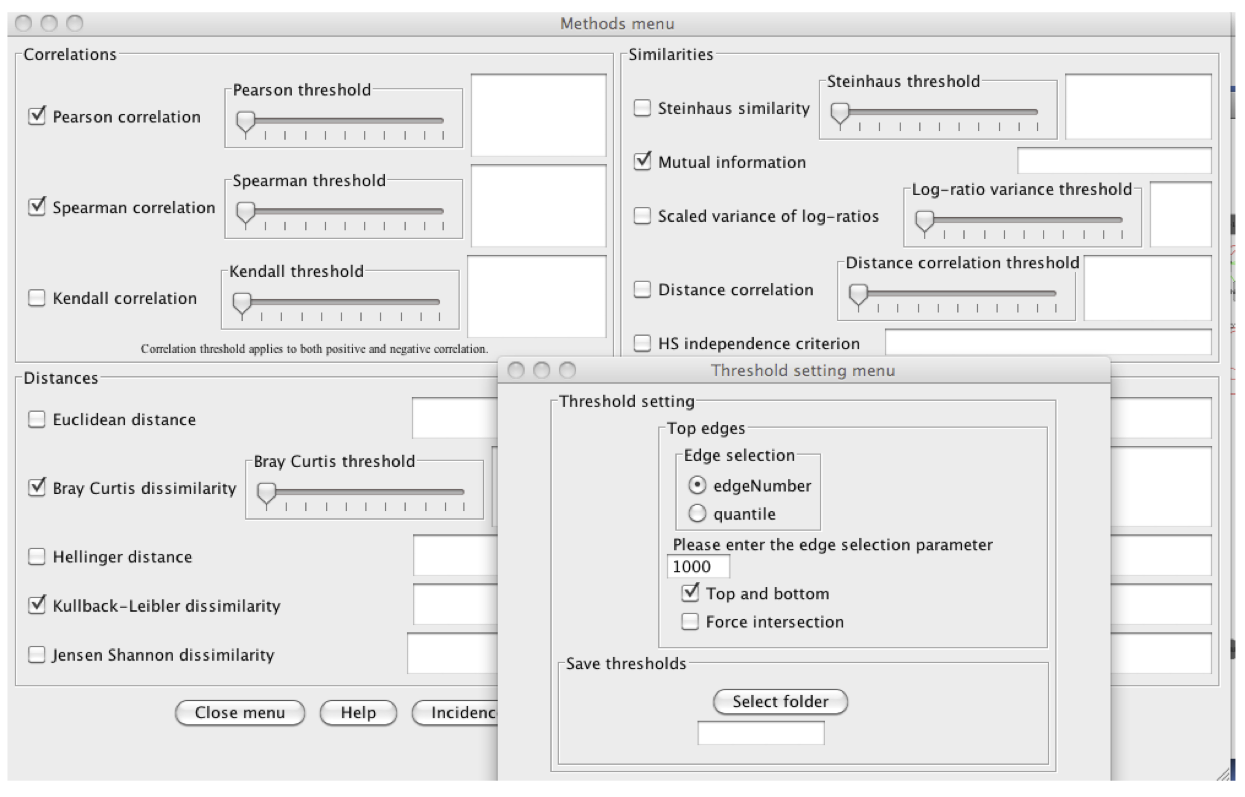Check the Euclidean distance option
This screenshot has height=797, width=1245.
37,420
